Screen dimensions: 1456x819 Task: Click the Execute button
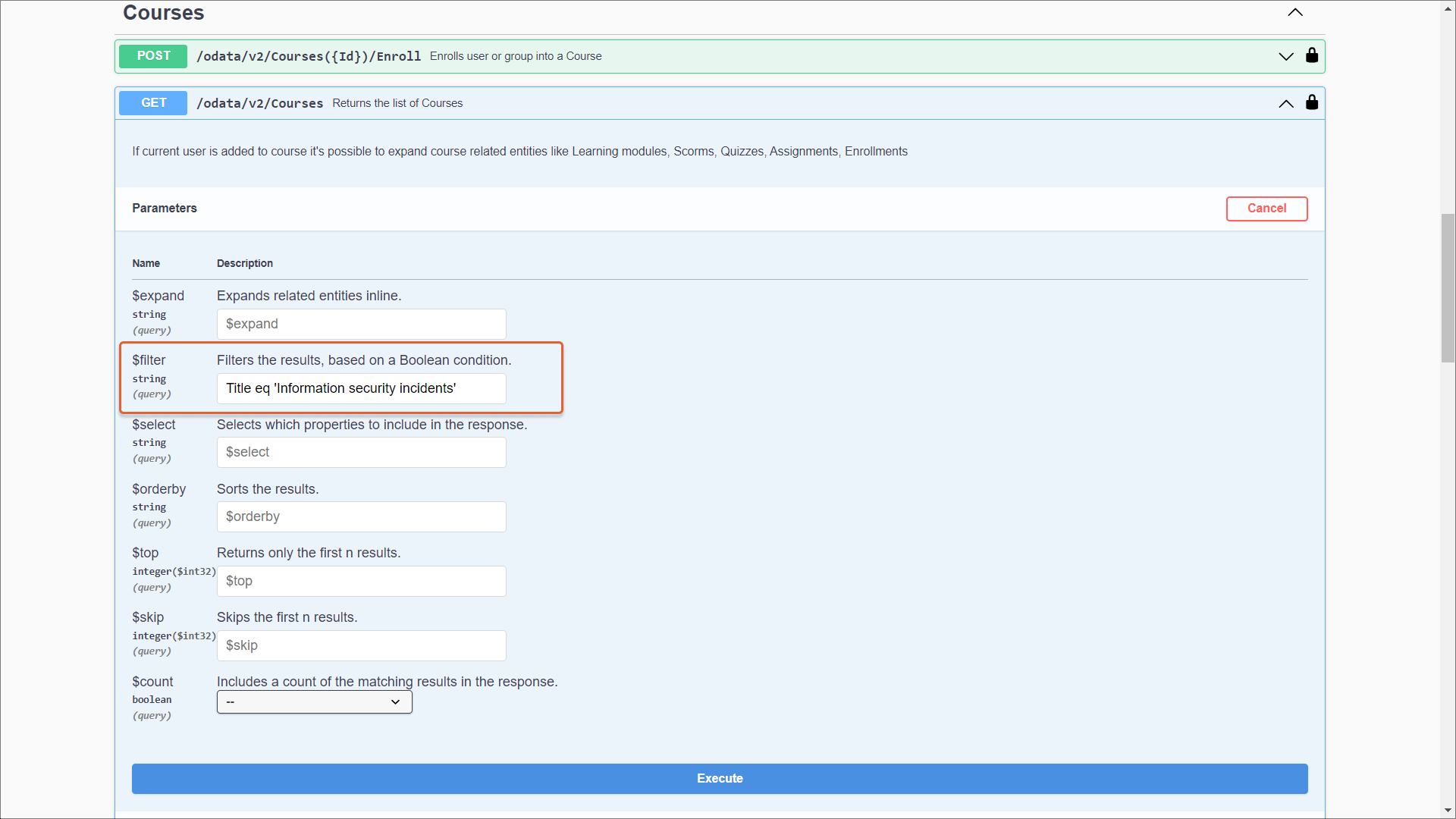pos(719,778)
